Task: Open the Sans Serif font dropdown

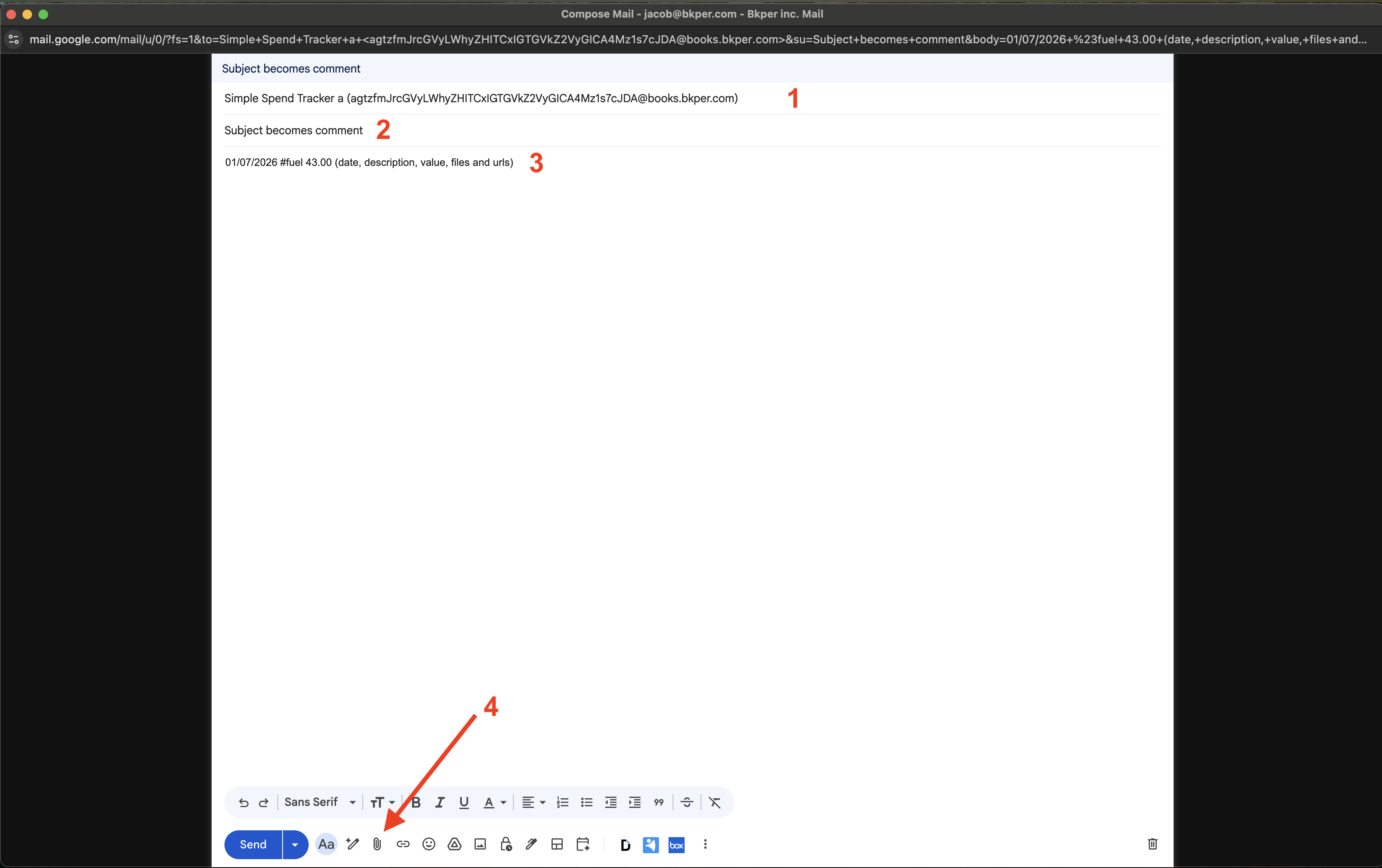Action: (320, 802)
